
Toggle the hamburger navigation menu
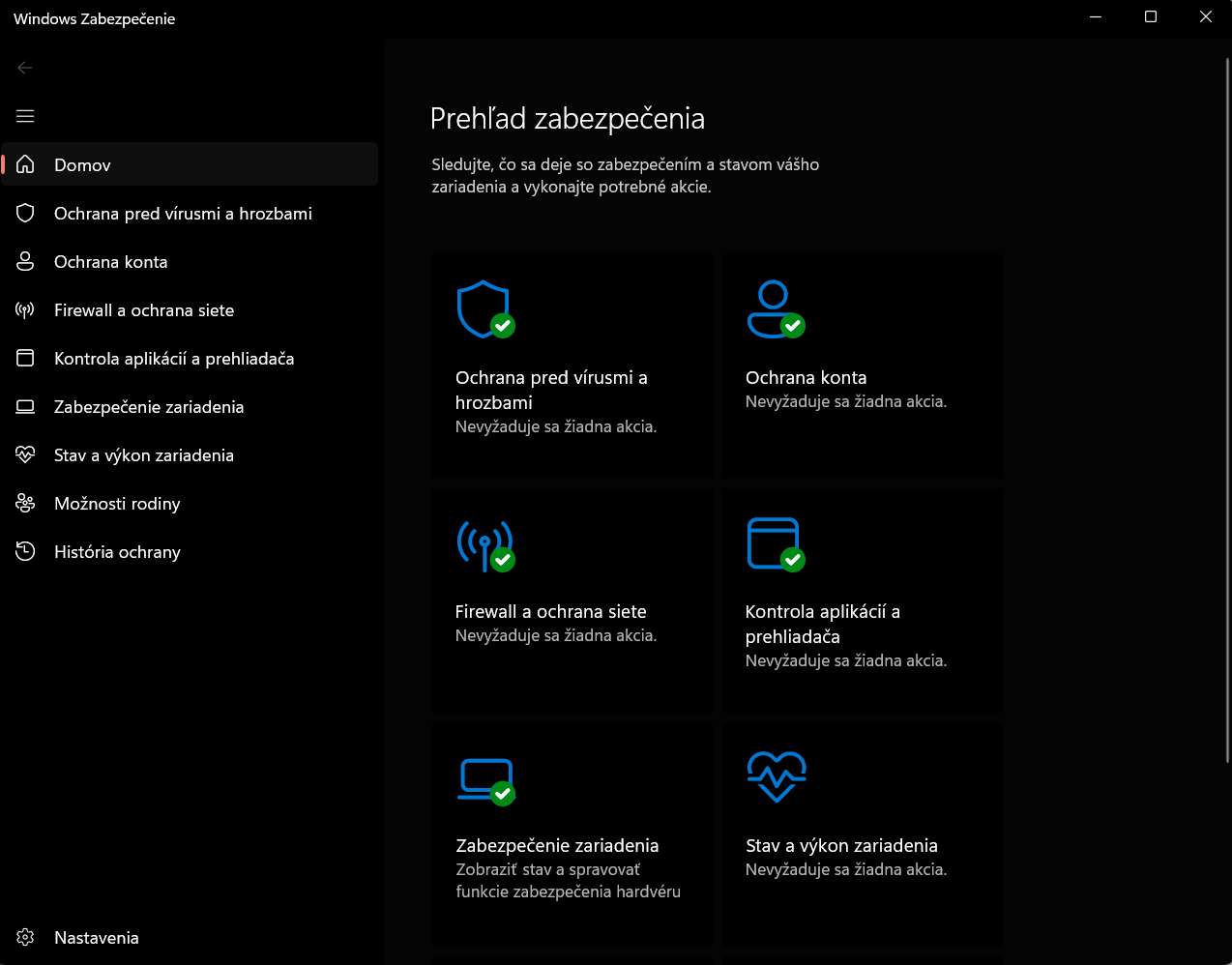click(25, 116)
